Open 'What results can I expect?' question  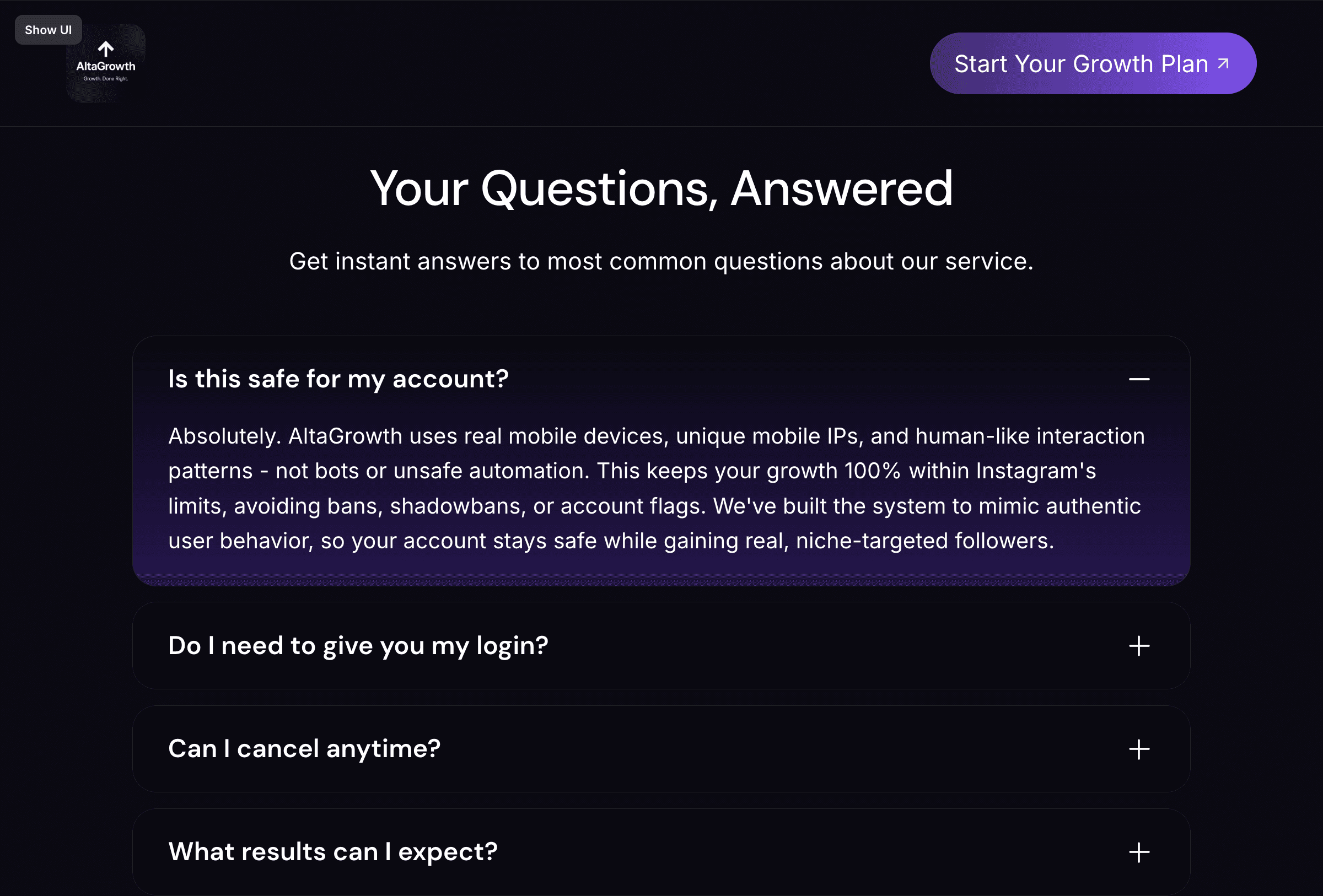coord(332,851)
